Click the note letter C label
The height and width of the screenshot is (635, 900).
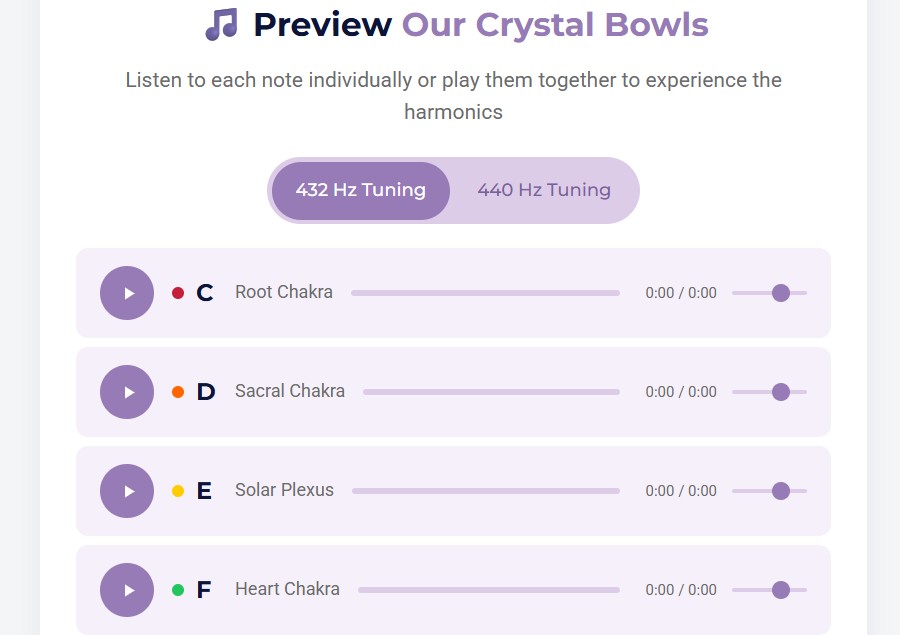(x=203, y=292)
